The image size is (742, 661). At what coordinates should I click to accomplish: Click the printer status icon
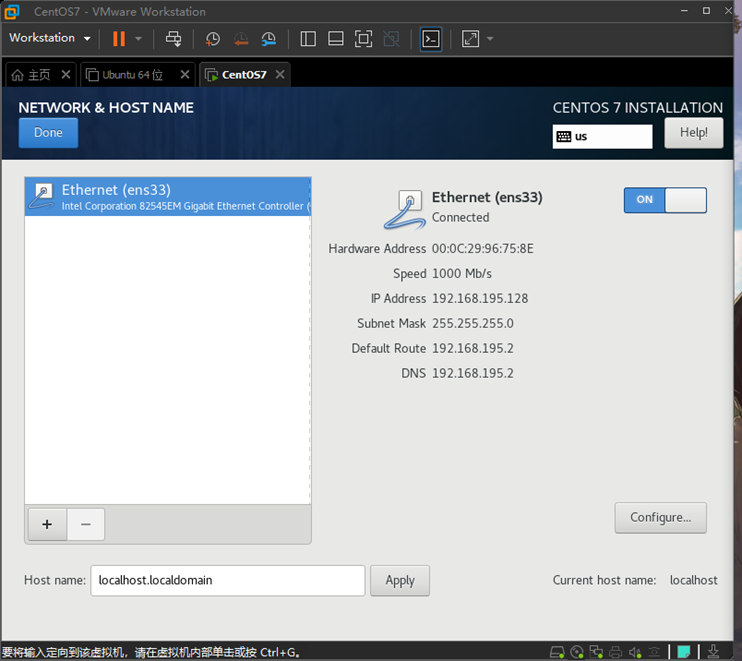616,652
